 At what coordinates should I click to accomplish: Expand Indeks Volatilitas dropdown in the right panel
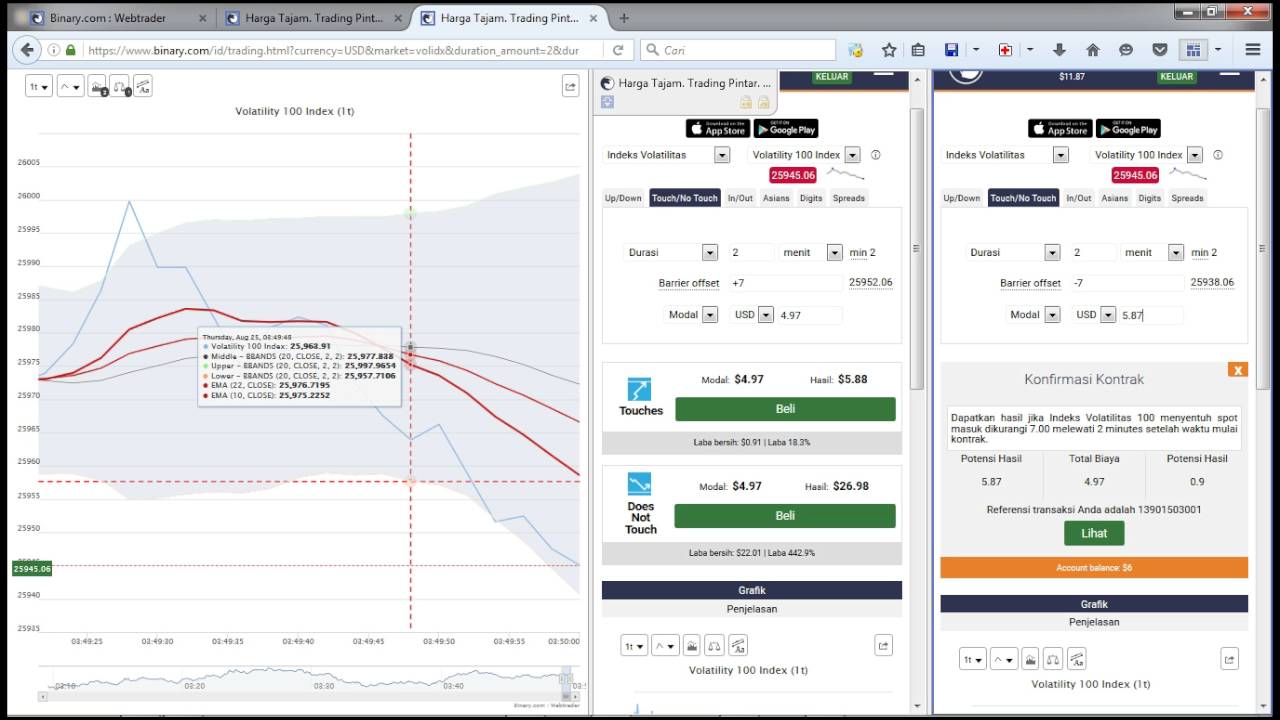point(1061,155)
